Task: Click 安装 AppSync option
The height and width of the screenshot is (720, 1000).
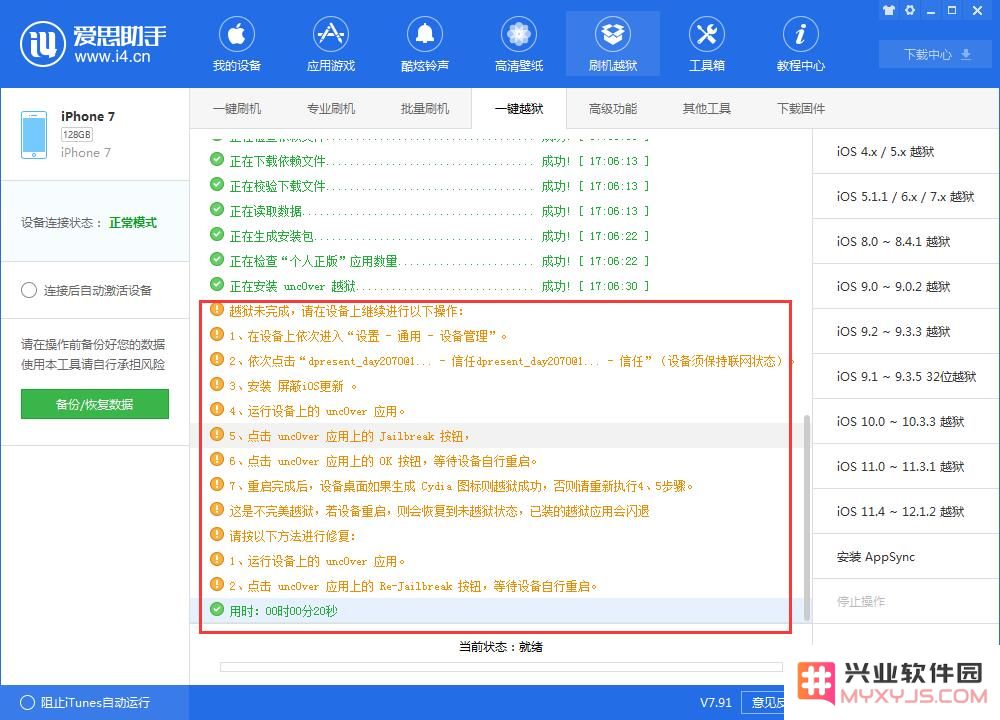Action: point(906,556)
